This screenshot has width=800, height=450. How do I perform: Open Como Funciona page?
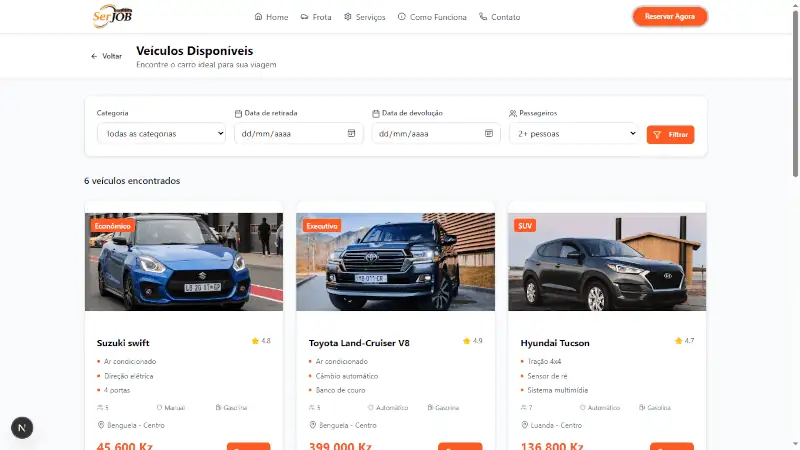[x=432, y=17]
